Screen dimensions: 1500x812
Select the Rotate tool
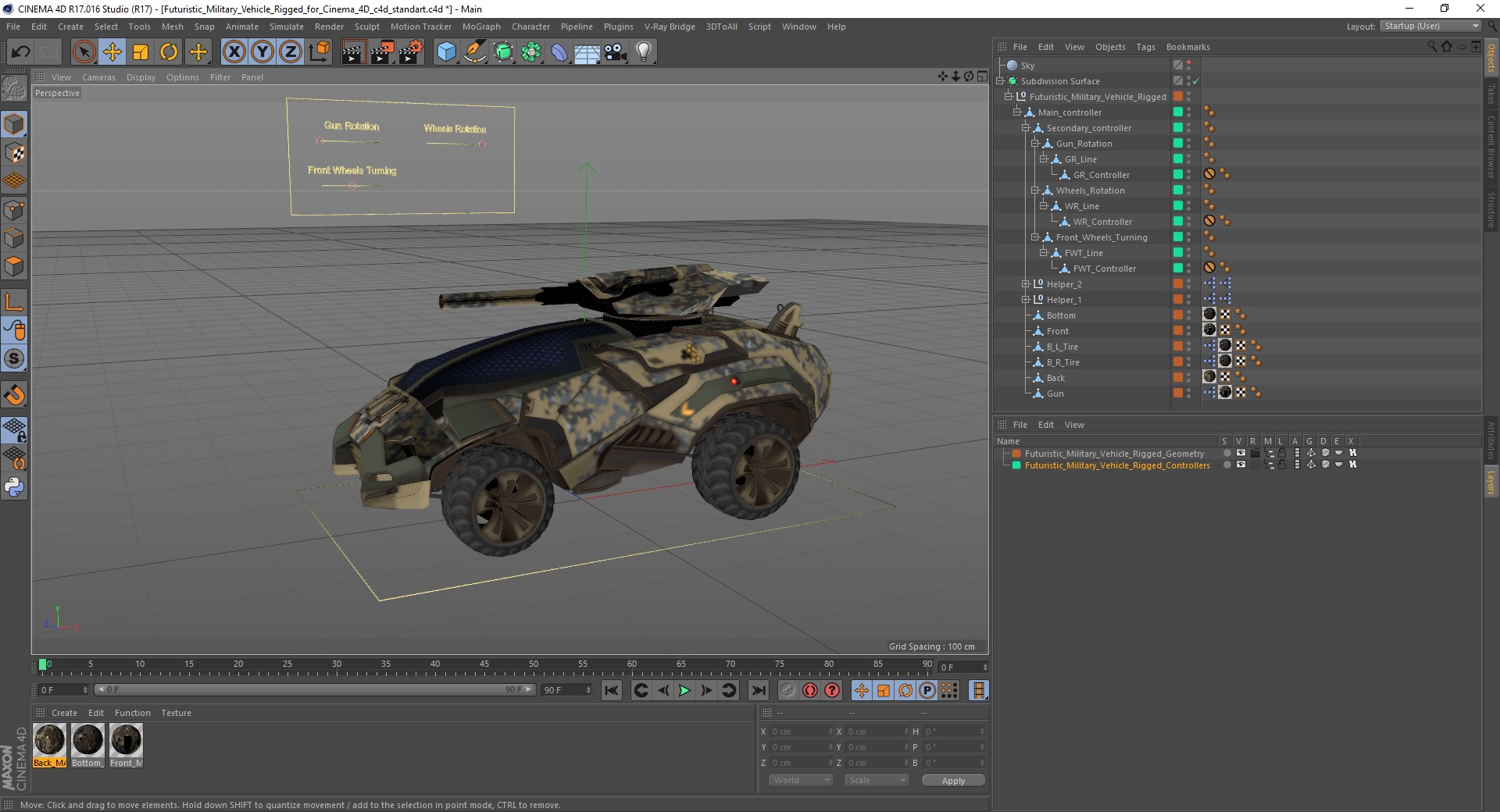[x=169, y=52]
